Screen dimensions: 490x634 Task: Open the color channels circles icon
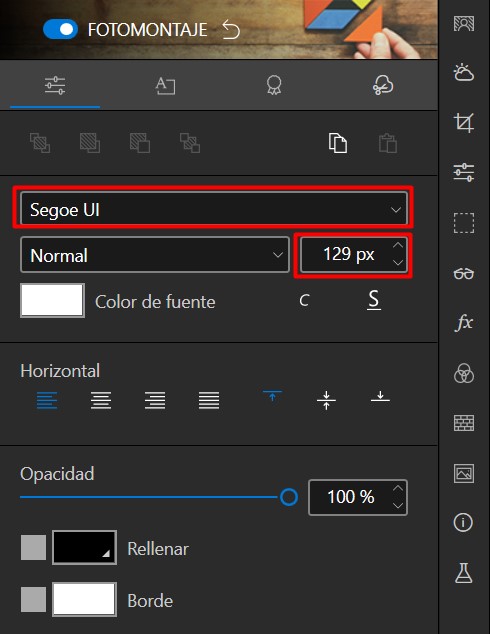click(x=463, y=373)
